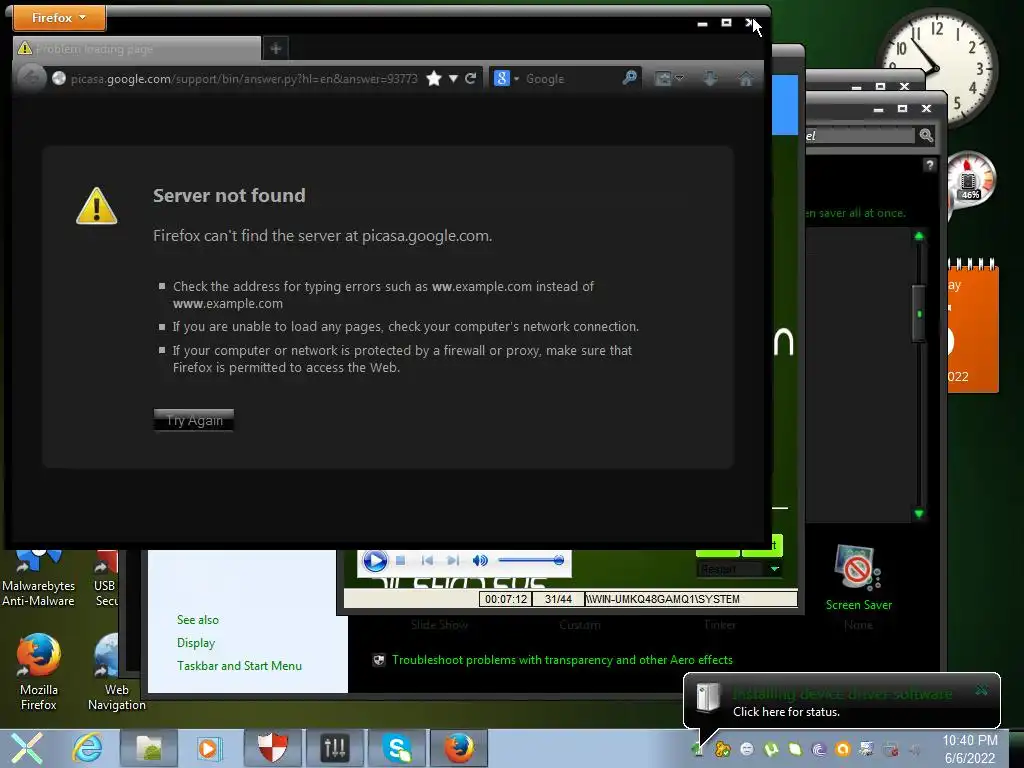Open help question mark in Personalization window
The height and width of the screenshot is (768, 1024).
click(929, 165)
